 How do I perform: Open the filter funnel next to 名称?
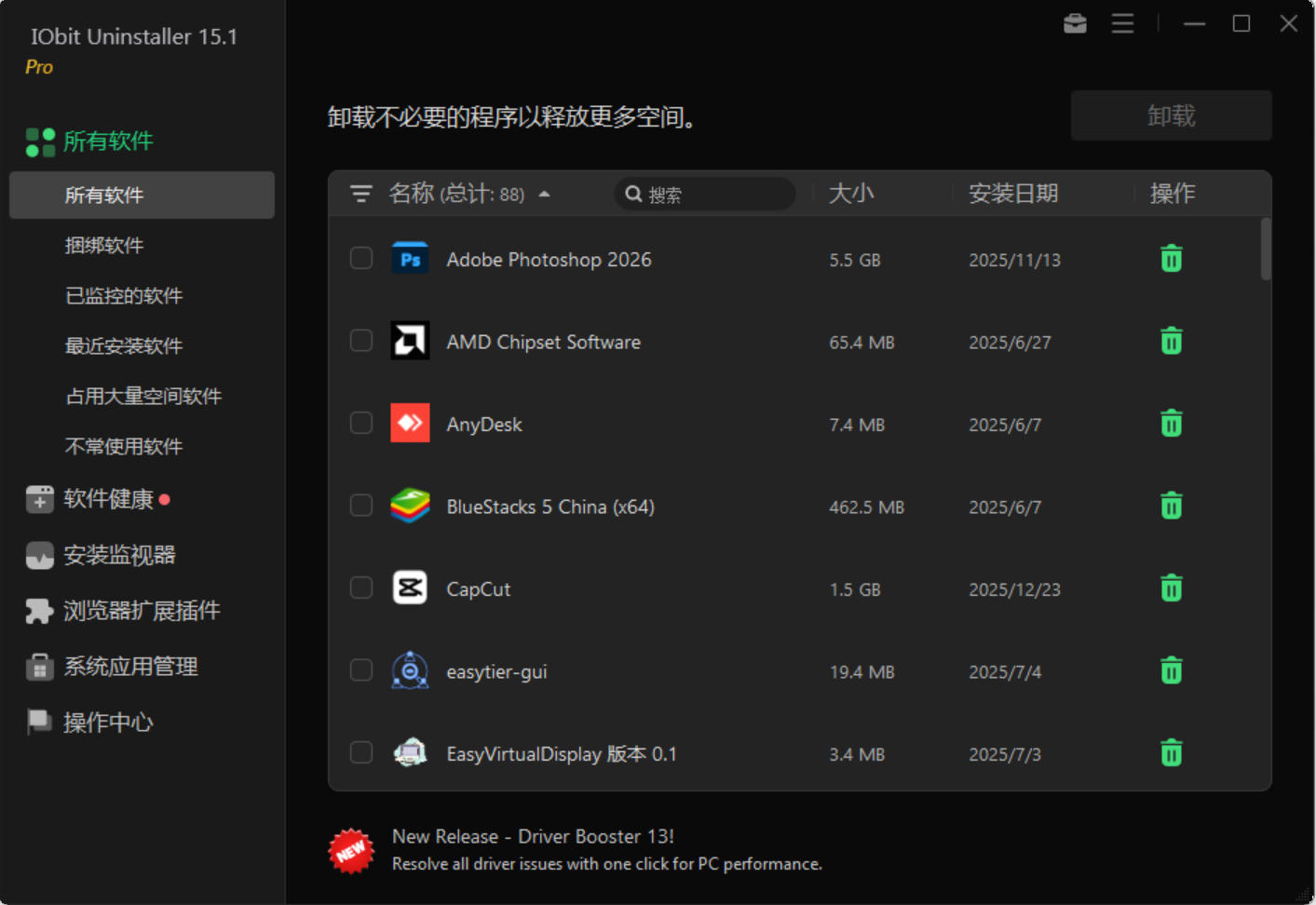pyautogui.click(x=360, y=194)
